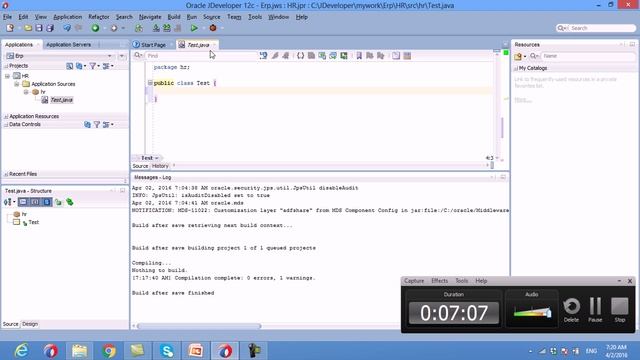Save the current file with Save icon
This screenshot has height=360, width=640.
click(x=39, y=28)
